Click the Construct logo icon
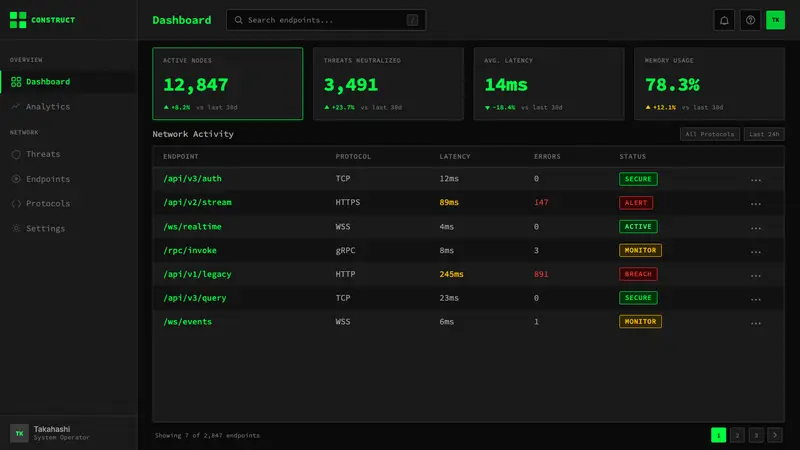800x450 pixels. coord(18,20)
